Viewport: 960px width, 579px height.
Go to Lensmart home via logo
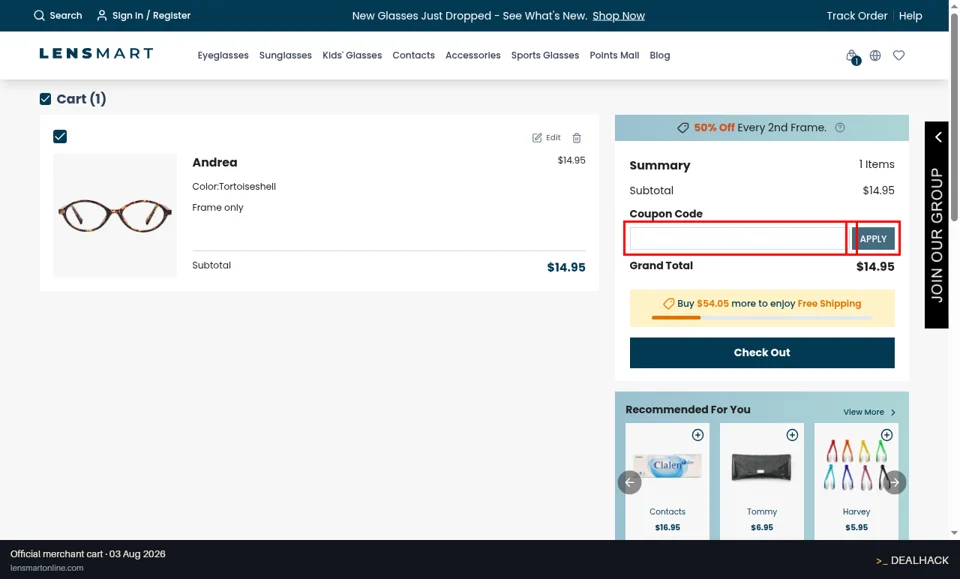tap(96, 54)
